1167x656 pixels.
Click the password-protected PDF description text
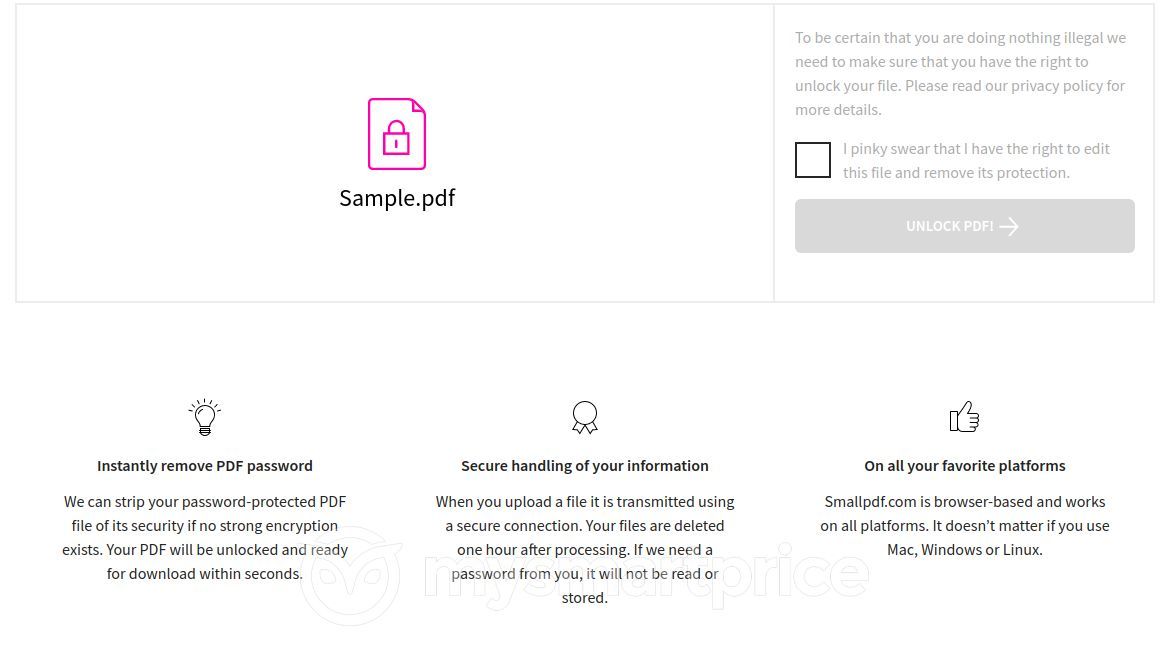[x=205, y=538]
